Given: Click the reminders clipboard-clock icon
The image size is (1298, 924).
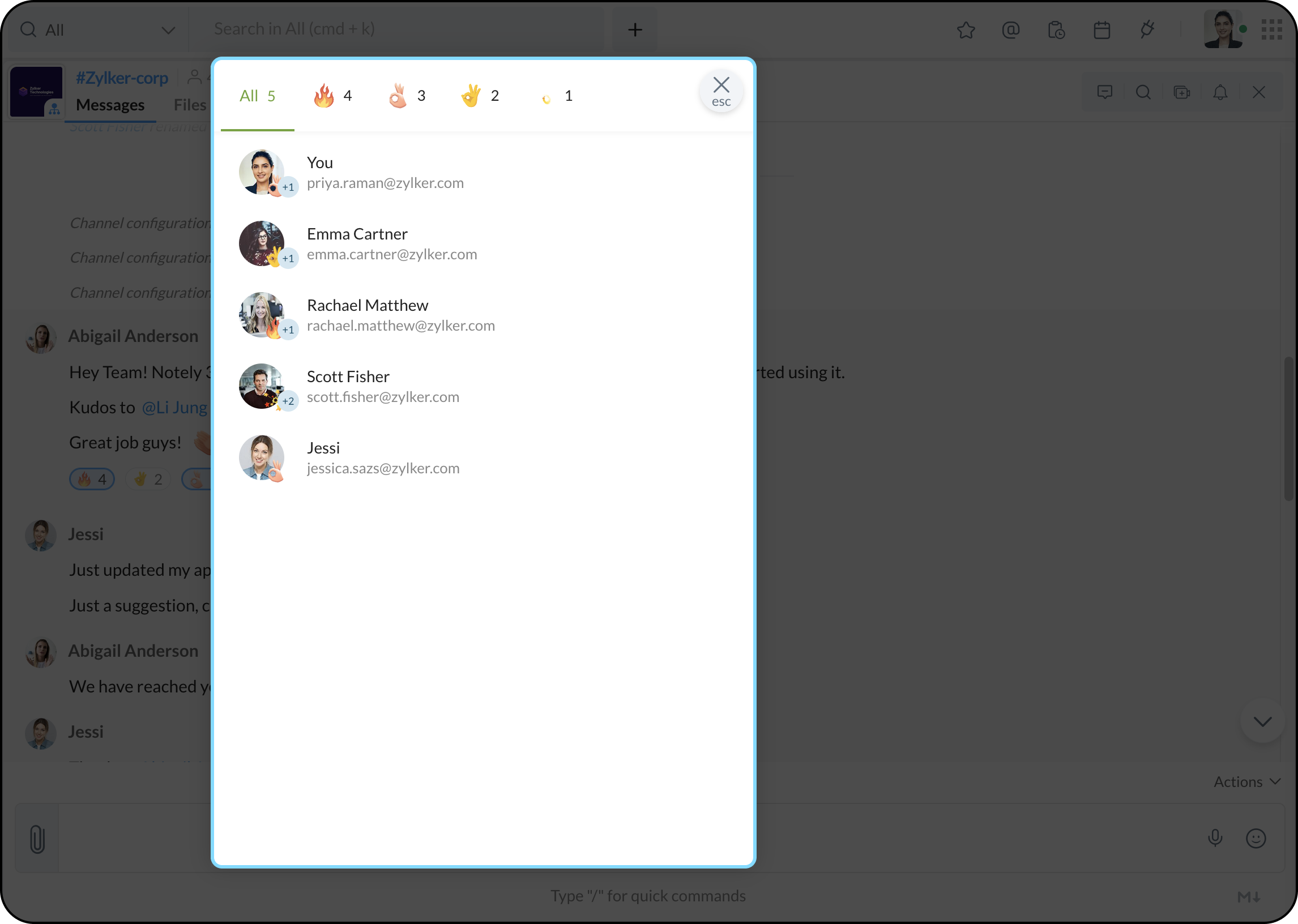Looking at the screenshot, I should click(1056, 29).
